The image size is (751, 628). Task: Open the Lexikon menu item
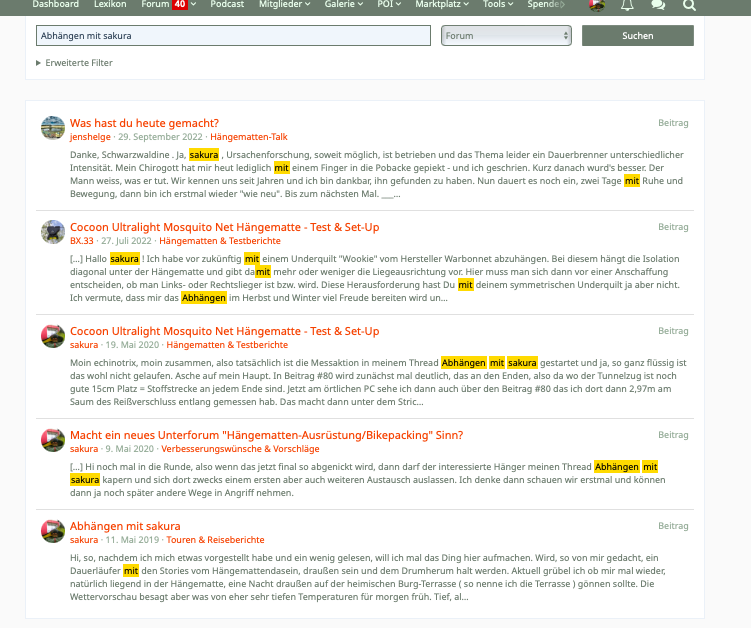[x=110, y=5]
